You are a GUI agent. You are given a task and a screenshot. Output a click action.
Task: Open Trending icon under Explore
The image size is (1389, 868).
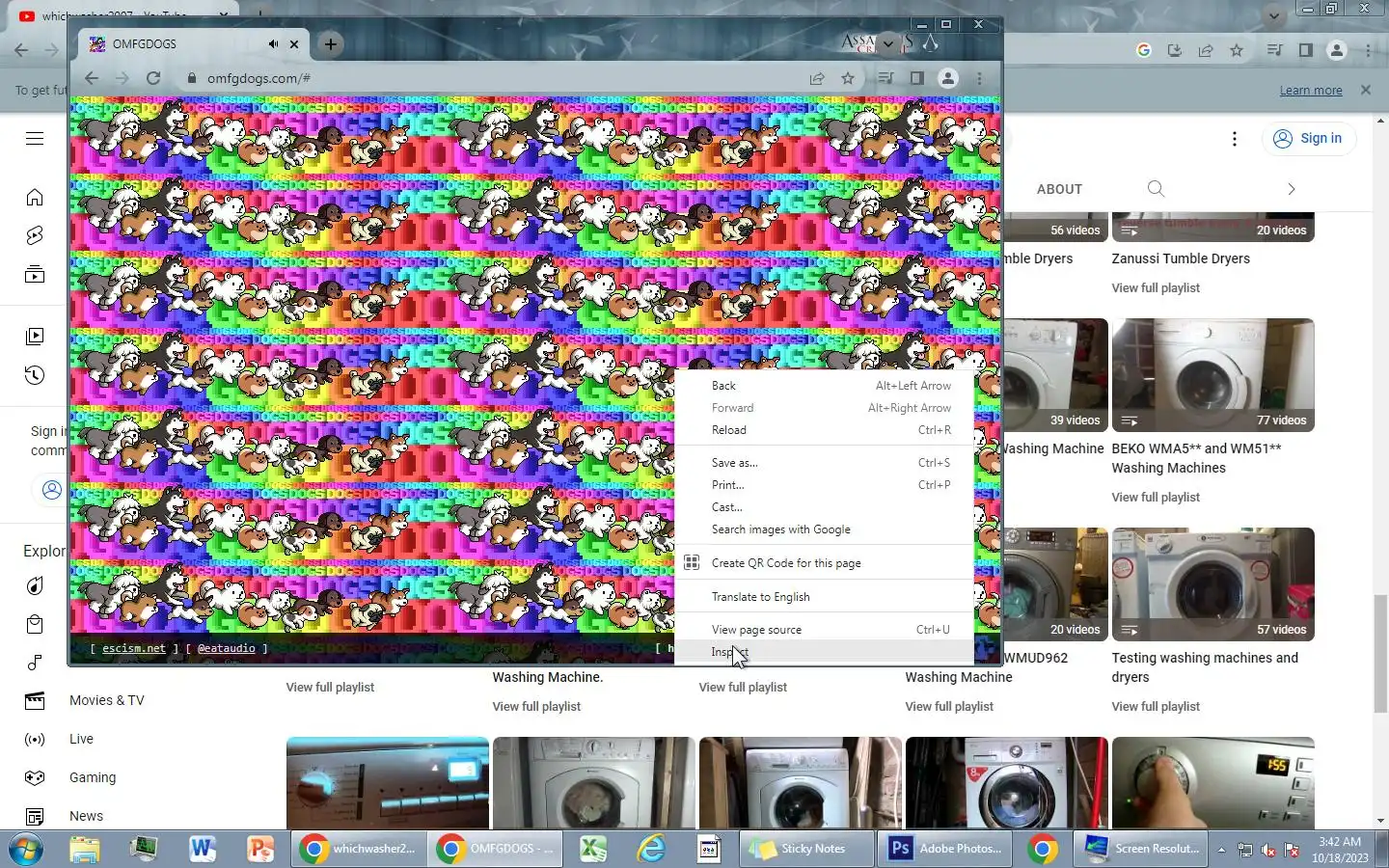[x=35, y=585]
